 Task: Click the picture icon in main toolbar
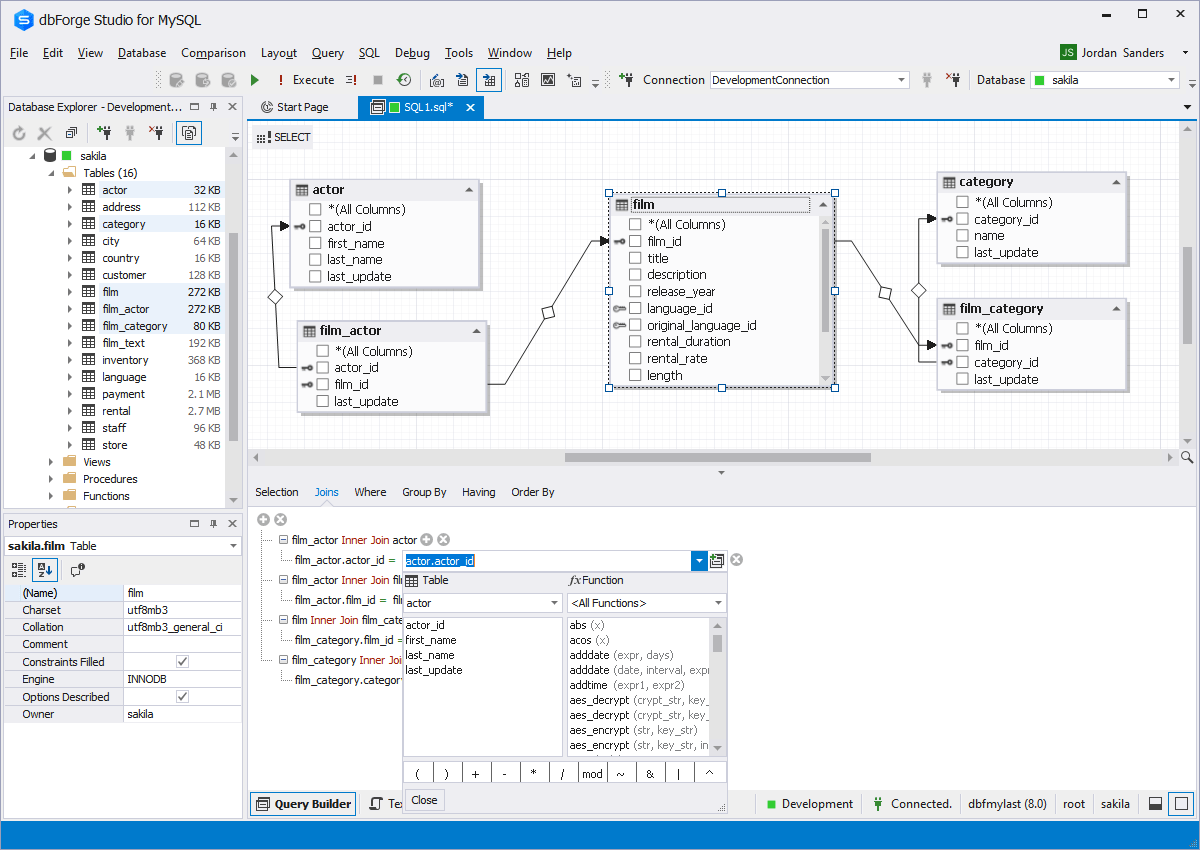(548, 80)
